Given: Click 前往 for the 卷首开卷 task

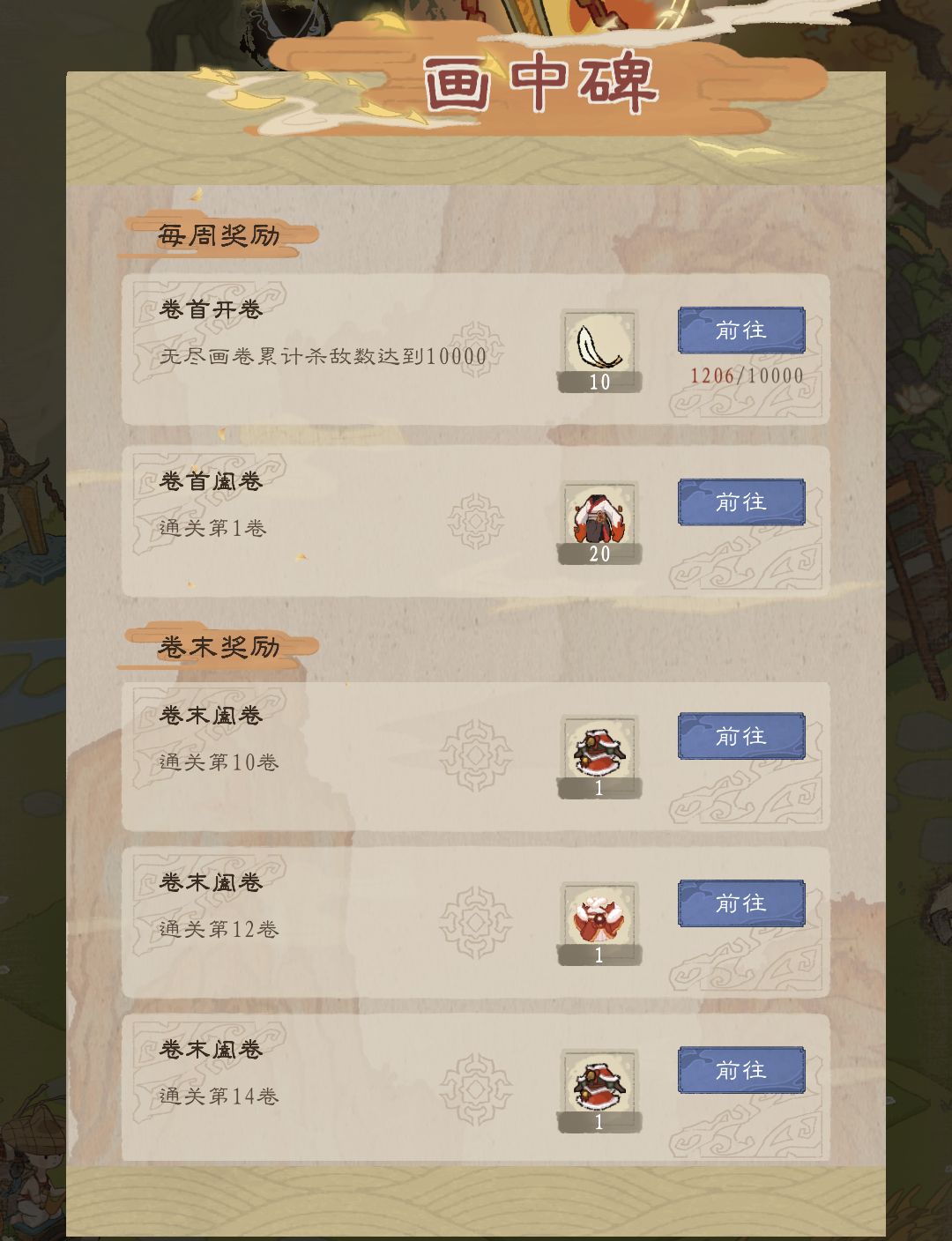Looking at the screenshot, I should click(x=741, y=331).
